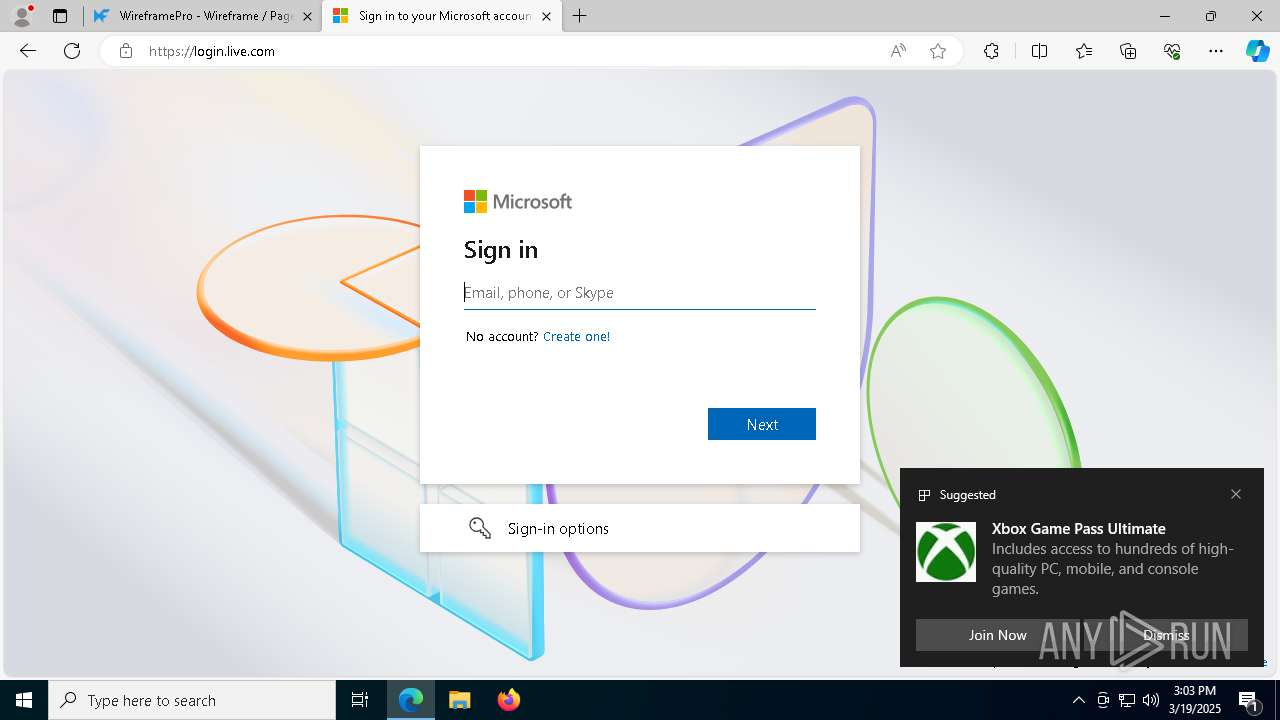
Task: Activate Read aloud icon in address bar
Action: (x=898, y=51)
